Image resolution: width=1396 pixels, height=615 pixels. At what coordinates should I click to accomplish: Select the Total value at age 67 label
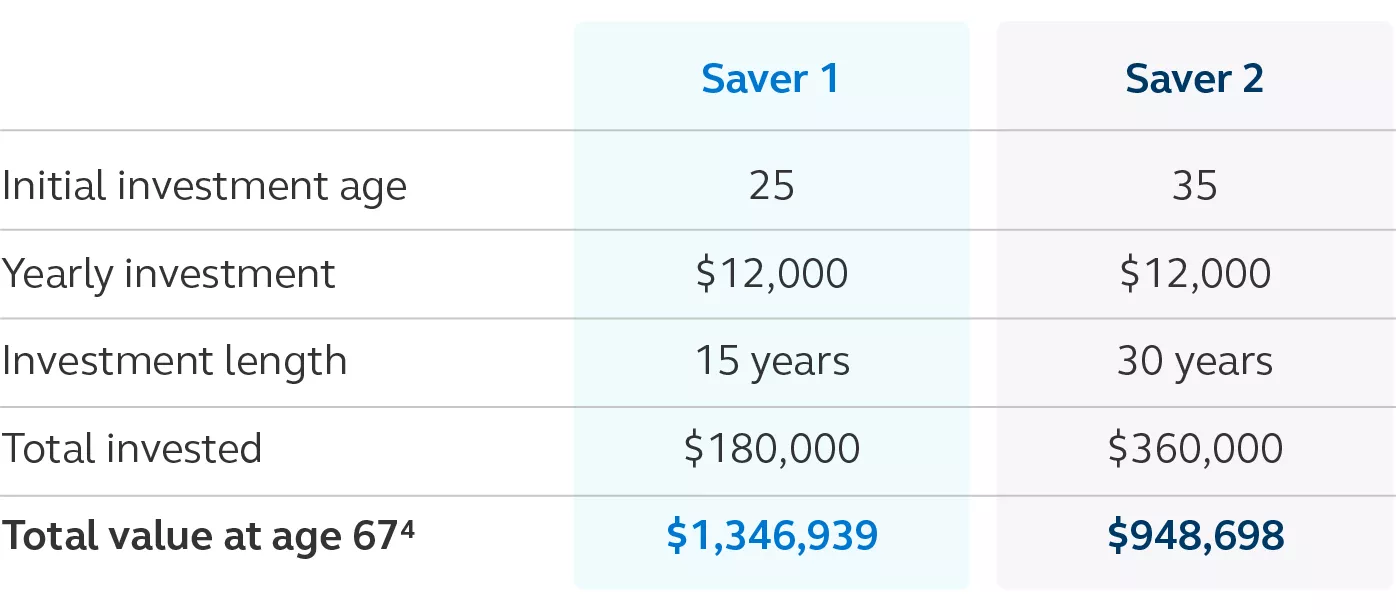pyautogui.click(x=198, y=537)
